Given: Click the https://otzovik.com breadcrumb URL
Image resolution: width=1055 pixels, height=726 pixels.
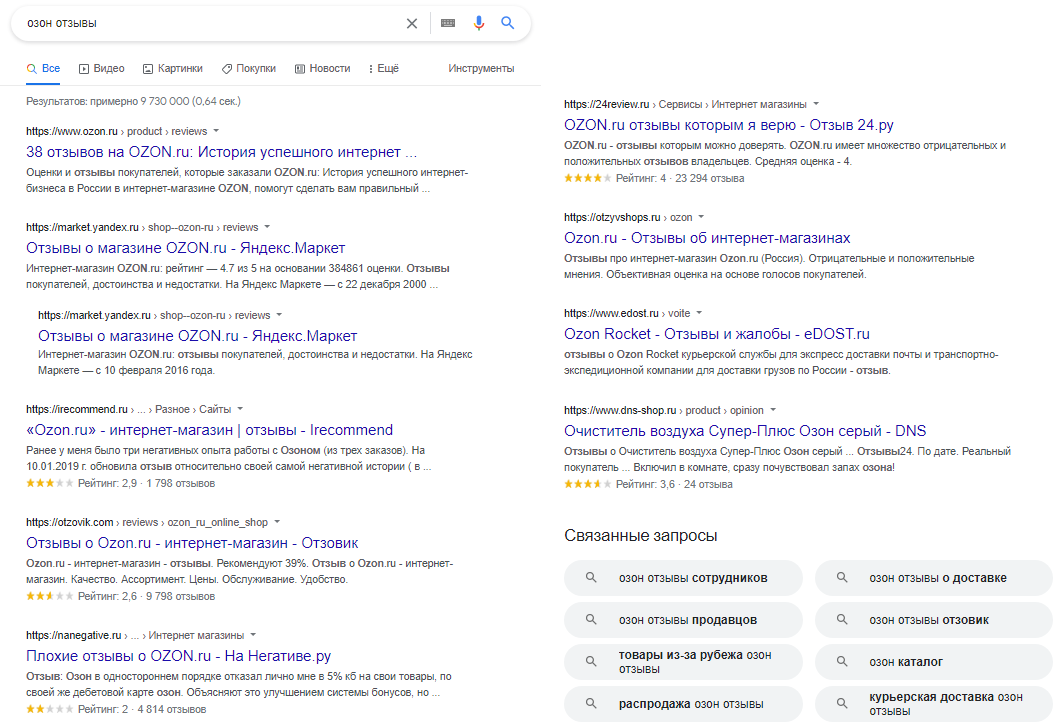Looking at the screenshot, I should click(70, 522).
